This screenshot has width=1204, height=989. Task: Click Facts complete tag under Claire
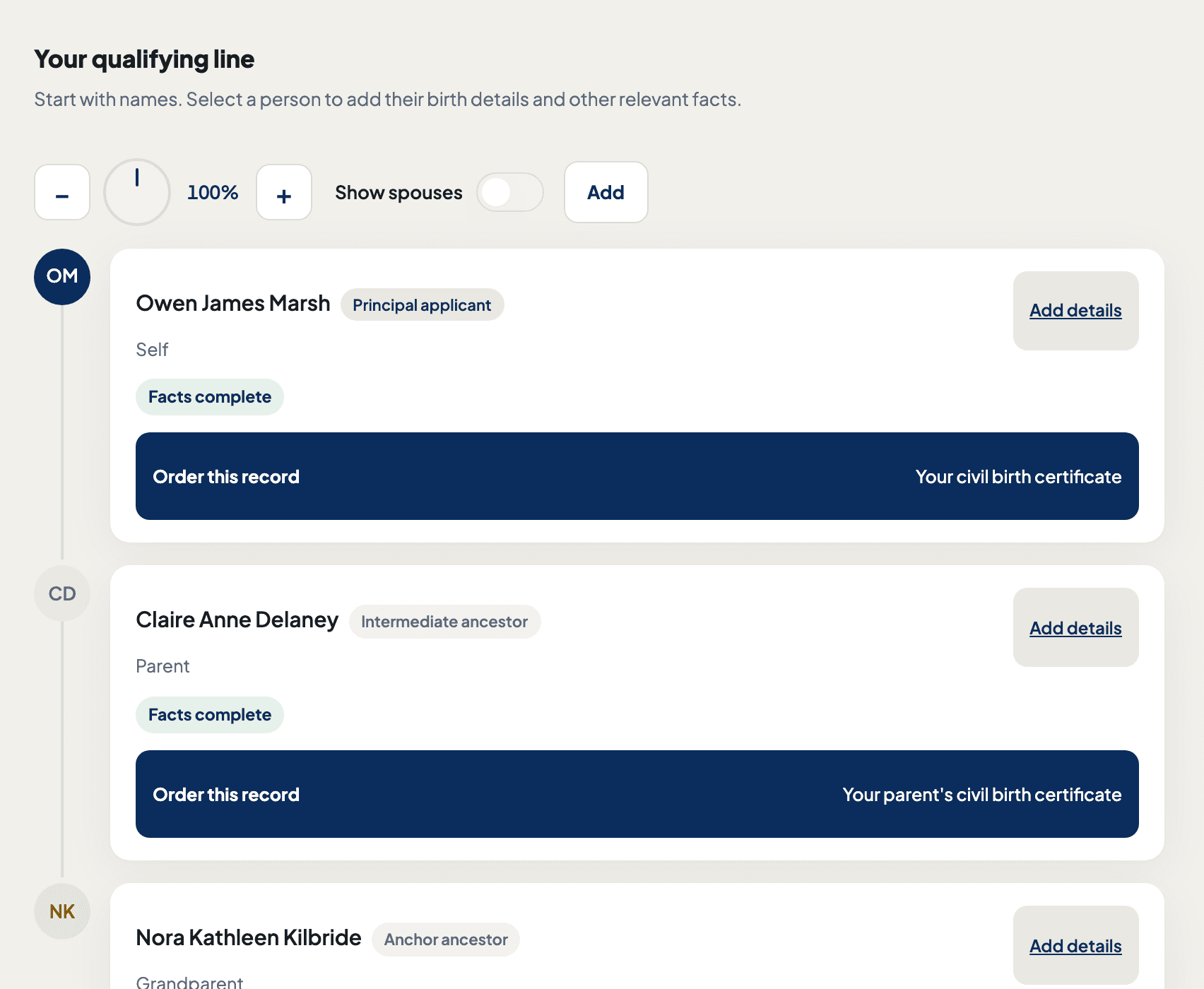click(210, 715)
